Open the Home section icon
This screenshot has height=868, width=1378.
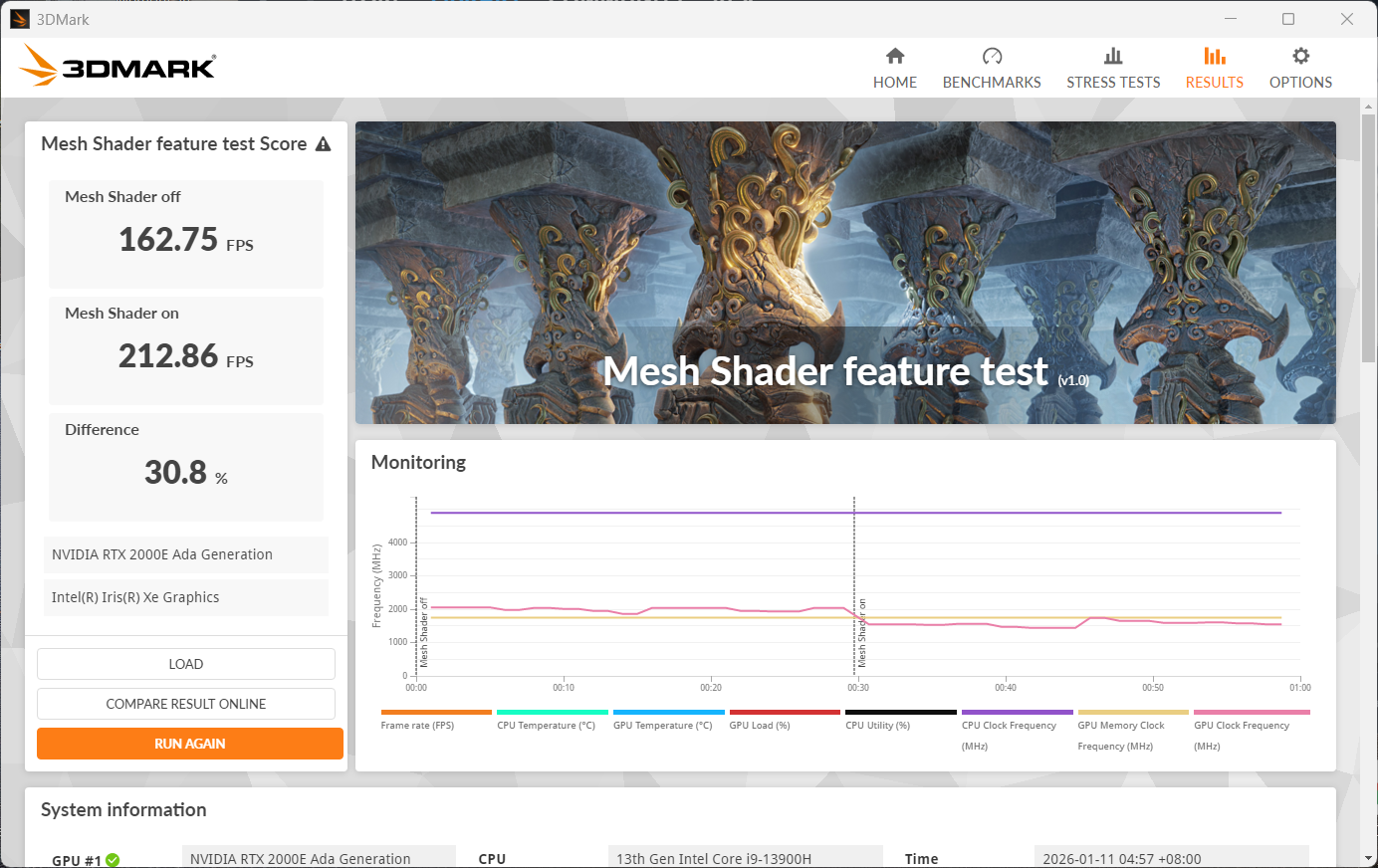click(894, 57)
